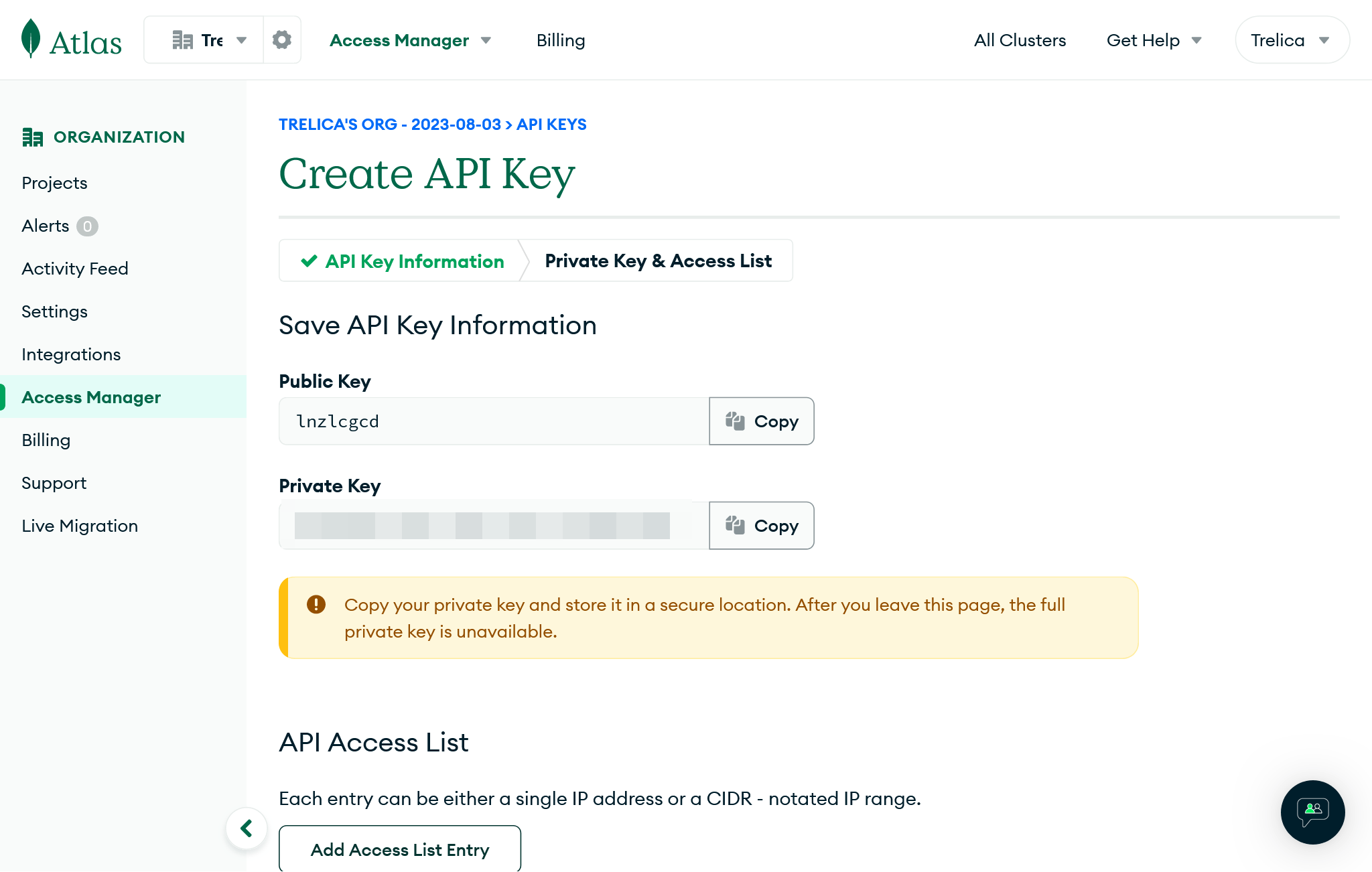Click the Alerts count badge
This screenshot has width=1372, height=872.
87,226
